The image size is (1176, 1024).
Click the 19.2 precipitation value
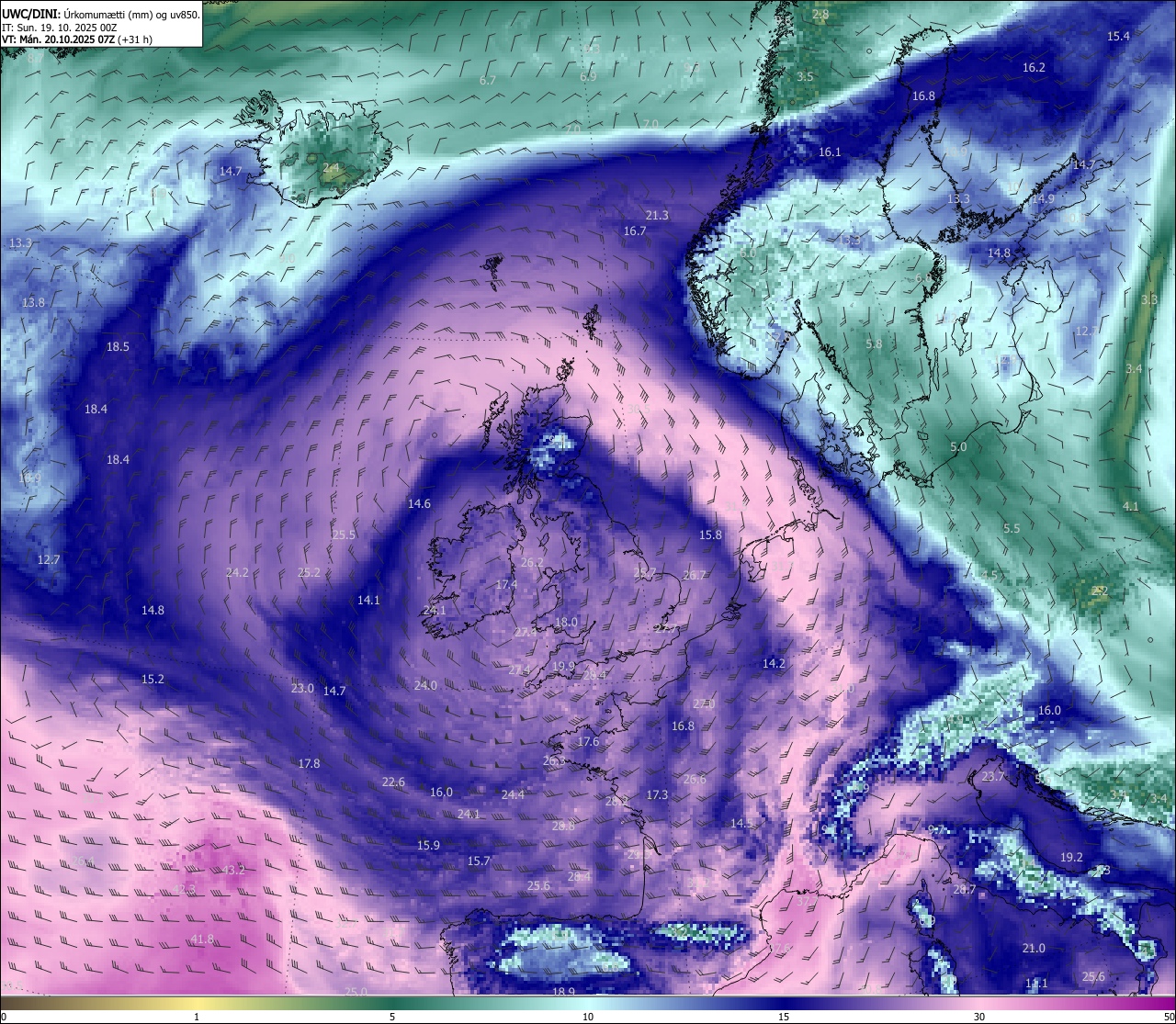(x=1071, y=857)
